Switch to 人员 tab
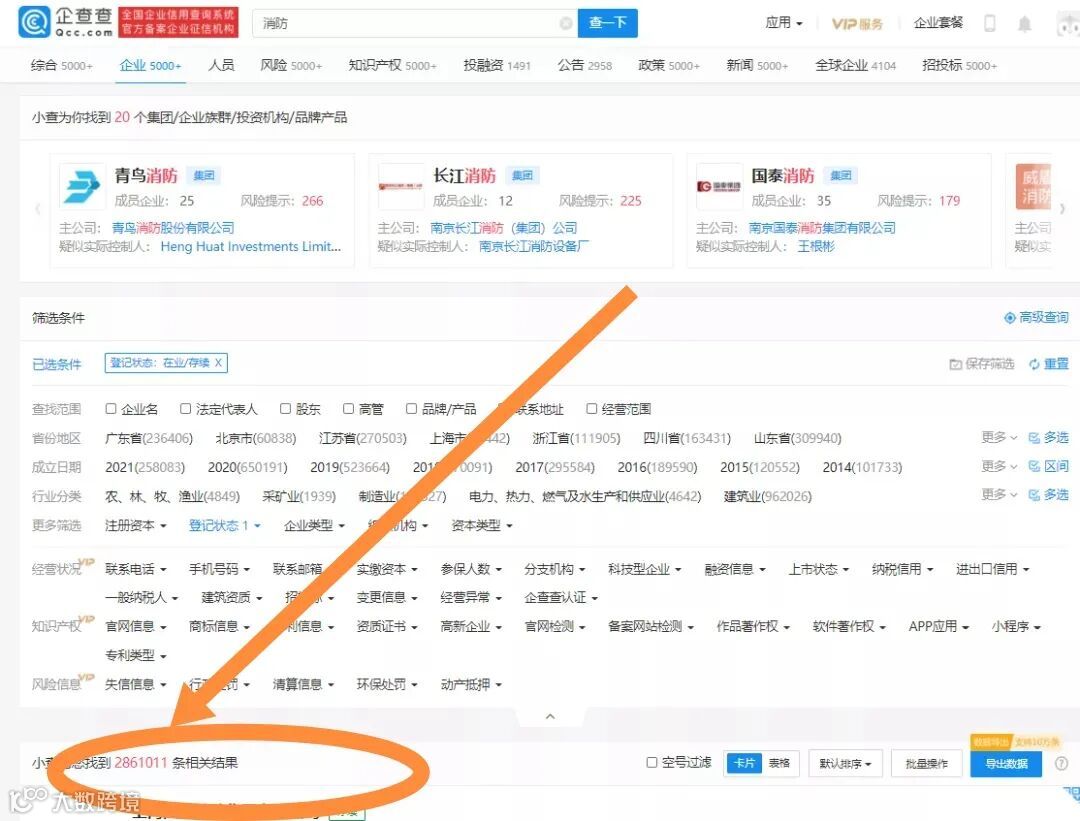This screenshot has width=1080, height=821. [x=221, y=65]
